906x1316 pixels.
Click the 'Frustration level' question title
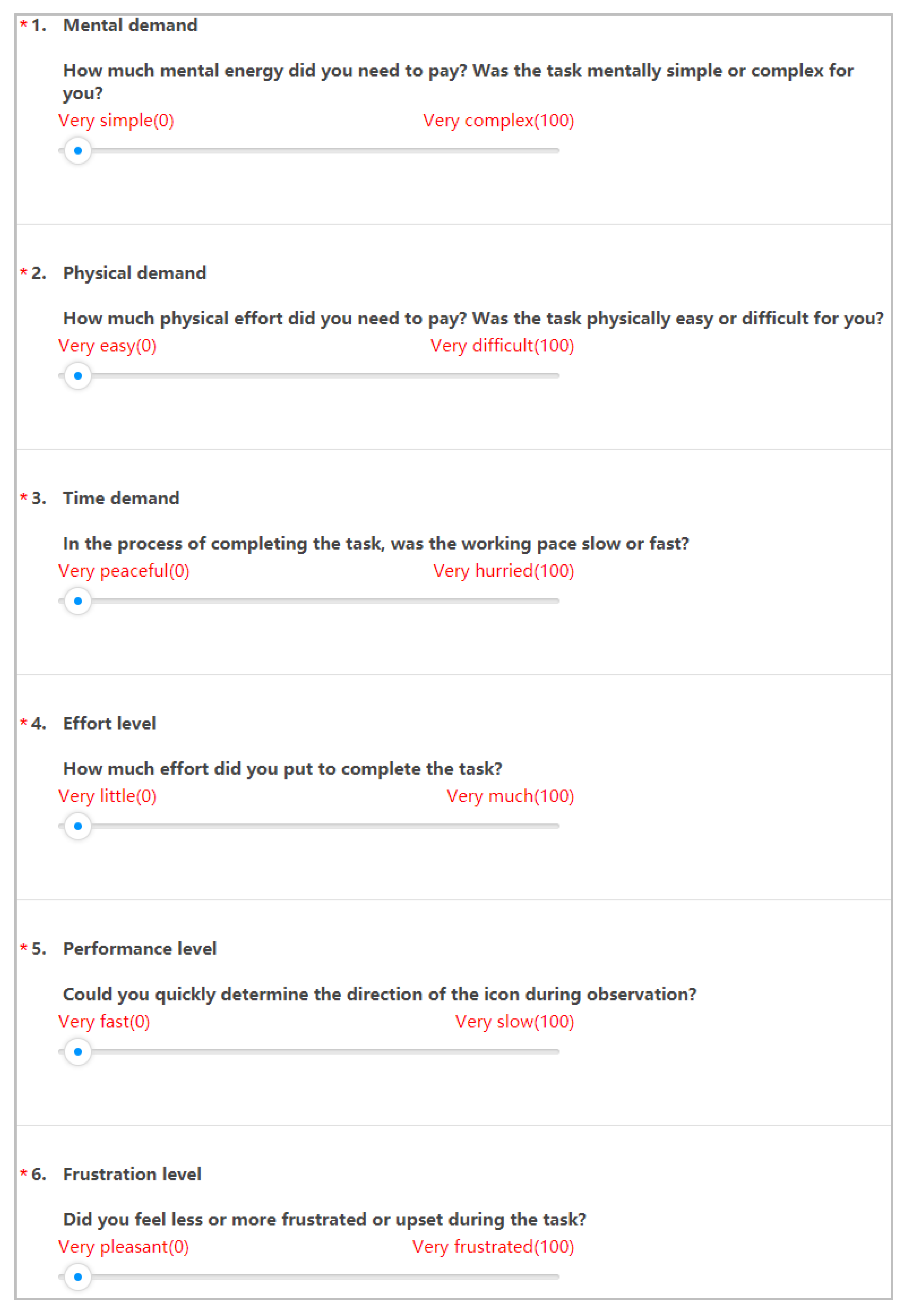[x=132, y=1174]
